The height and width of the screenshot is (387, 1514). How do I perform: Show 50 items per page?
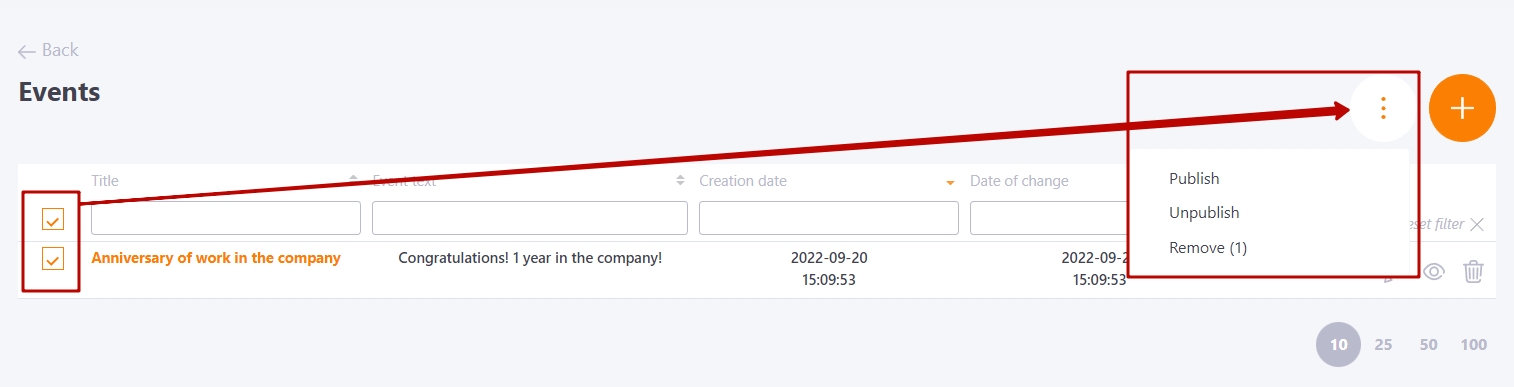[1428, 344]
